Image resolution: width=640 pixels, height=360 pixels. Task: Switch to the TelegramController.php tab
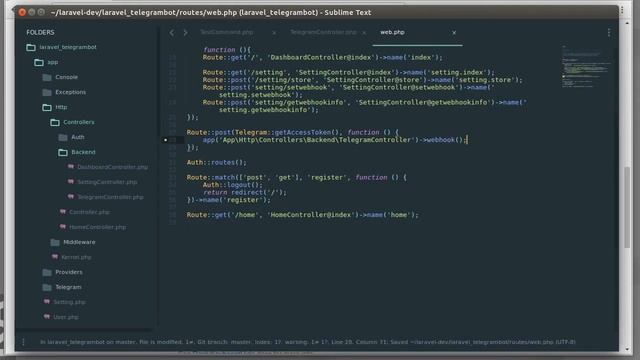point(323,32)
